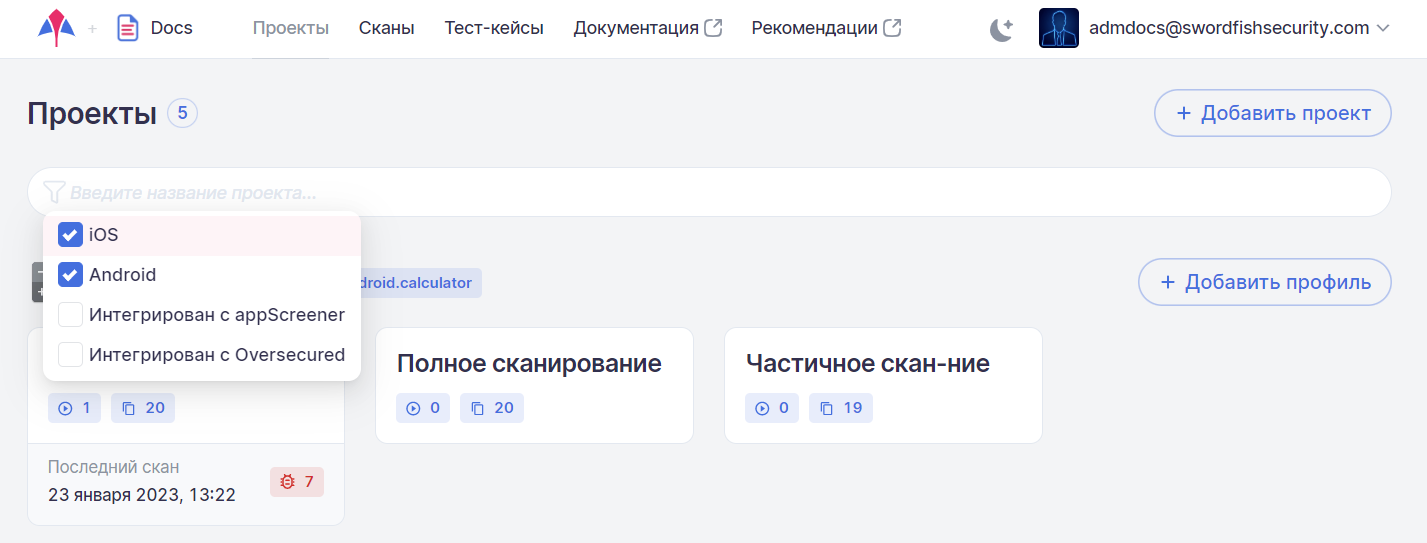The height and width of the screenshot is (543, 1427).
Task: Open the Сканы tab
Action: [x=386, y=28]
